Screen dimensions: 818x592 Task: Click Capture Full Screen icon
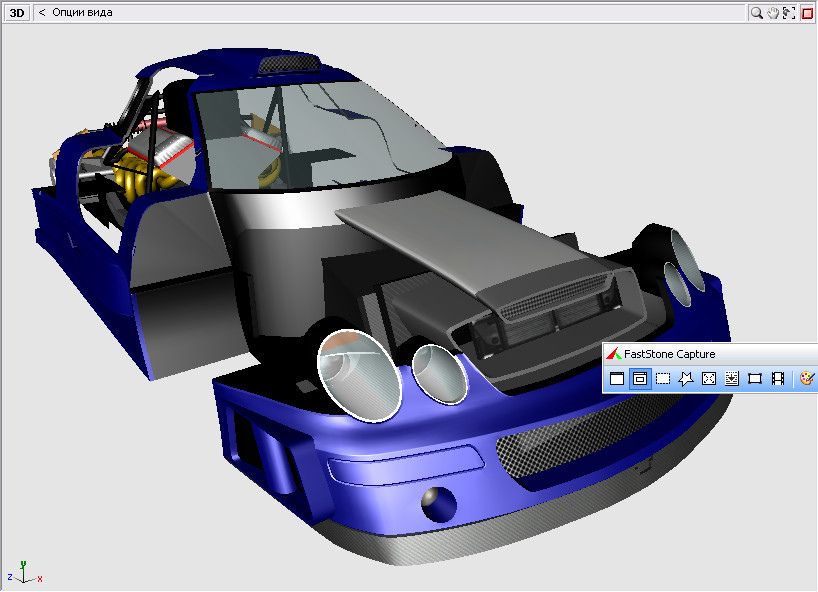pyautogui.click(x=709, y=379)
